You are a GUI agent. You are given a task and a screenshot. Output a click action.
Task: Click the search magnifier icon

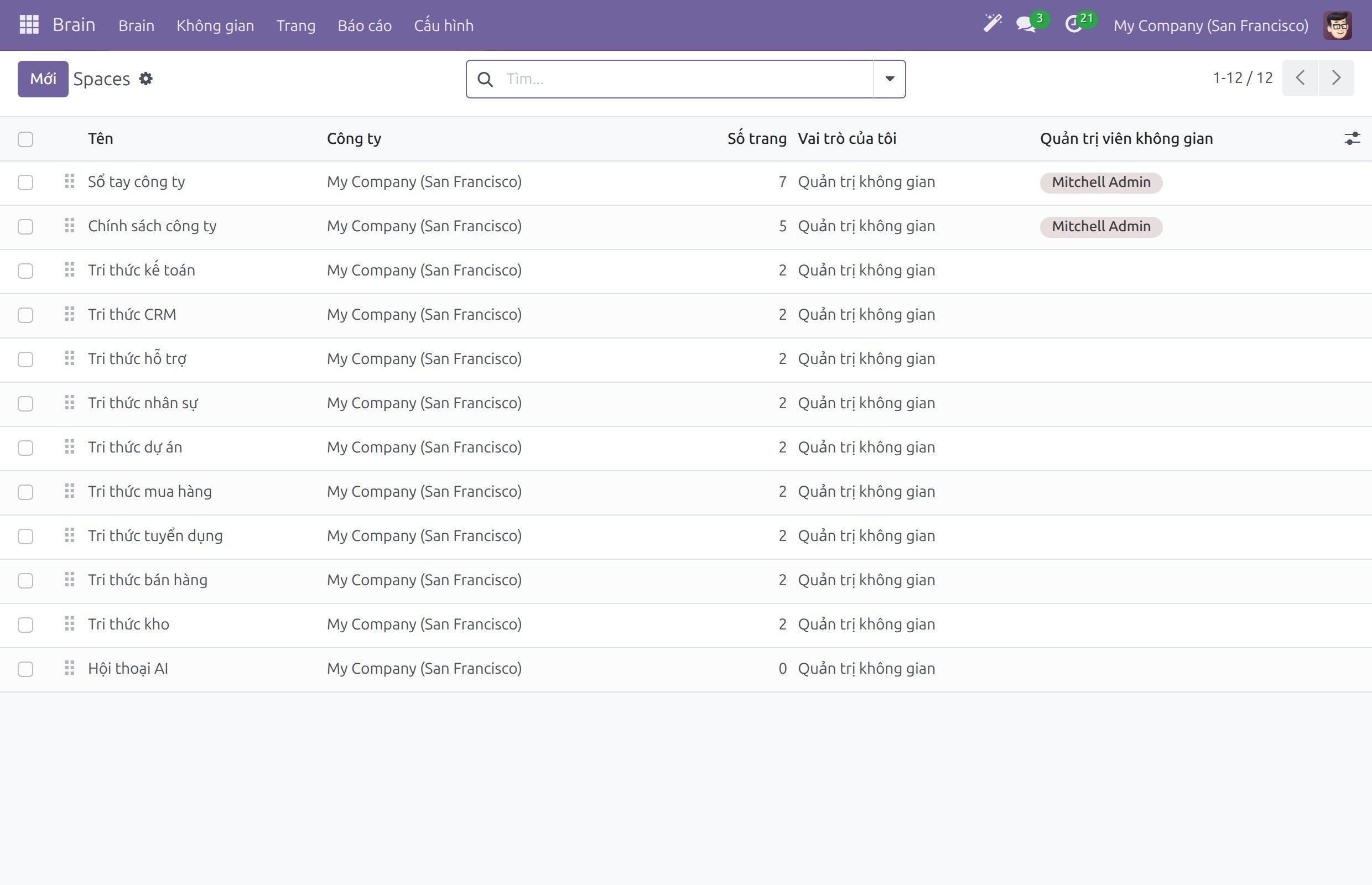[485, 79]
